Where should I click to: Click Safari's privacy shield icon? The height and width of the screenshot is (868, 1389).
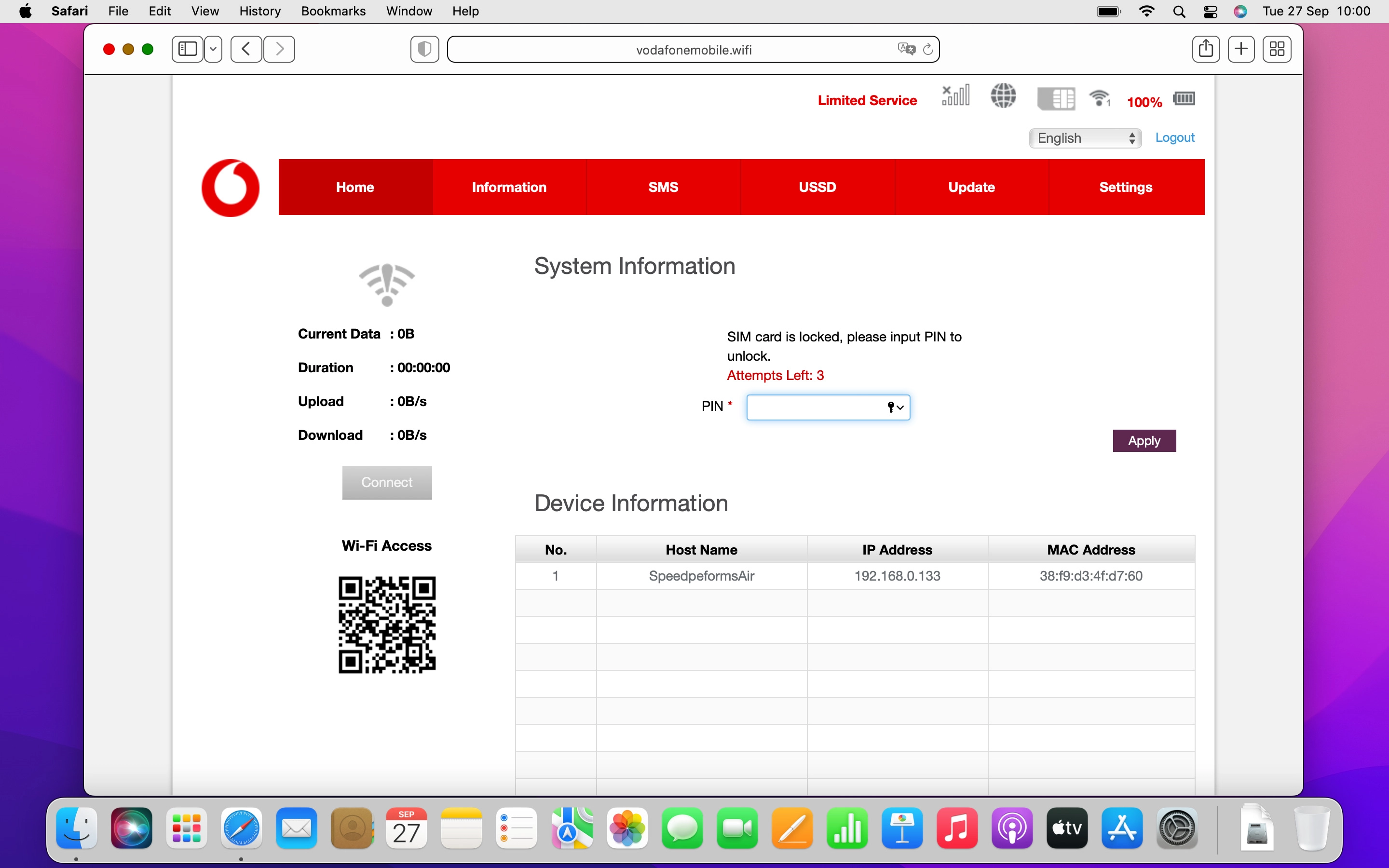point(425,49)
